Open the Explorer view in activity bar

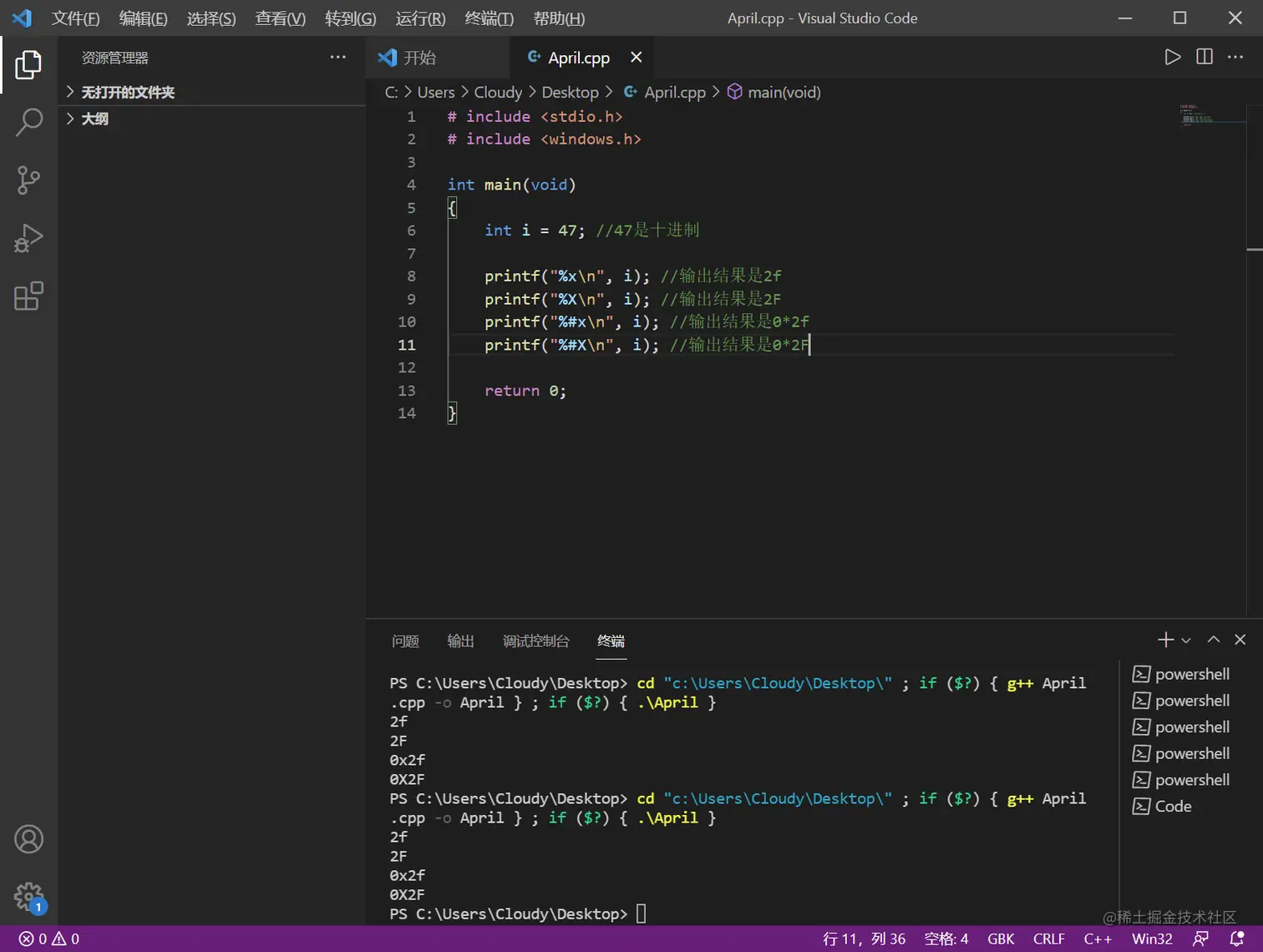(x=28, y=64)
